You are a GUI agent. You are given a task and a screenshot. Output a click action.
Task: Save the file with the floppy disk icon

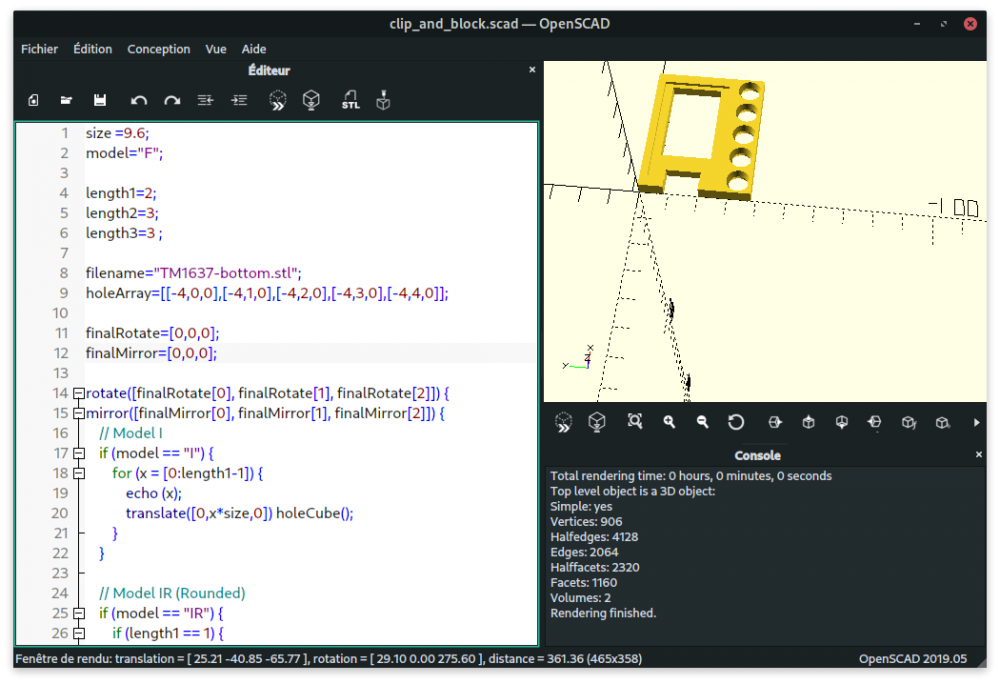click(99, 100)
